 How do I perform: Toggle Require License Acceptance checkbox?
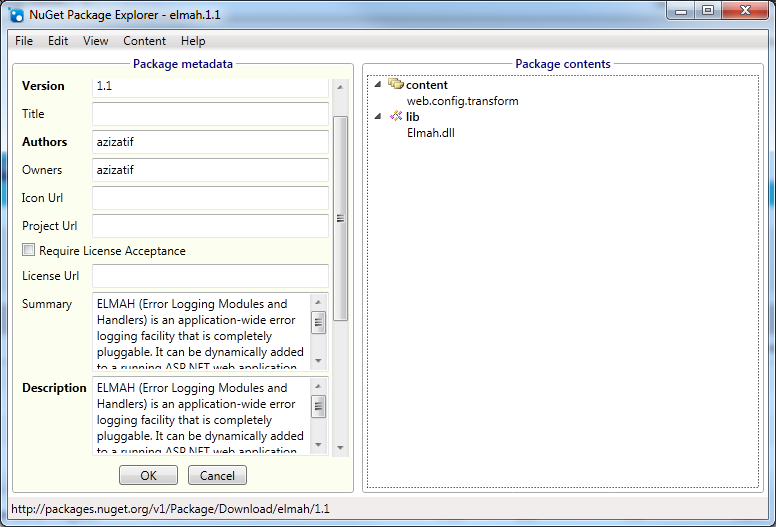click(29, 251)
